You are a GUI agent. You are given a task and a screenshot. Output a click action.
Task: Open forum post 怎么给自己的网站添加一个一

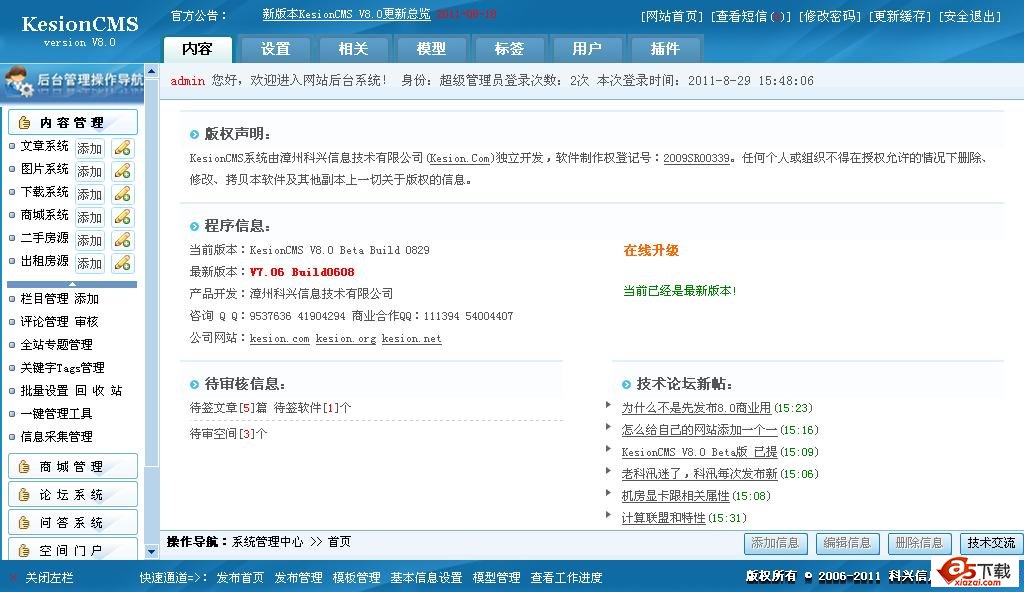click(x=699, y=430)
